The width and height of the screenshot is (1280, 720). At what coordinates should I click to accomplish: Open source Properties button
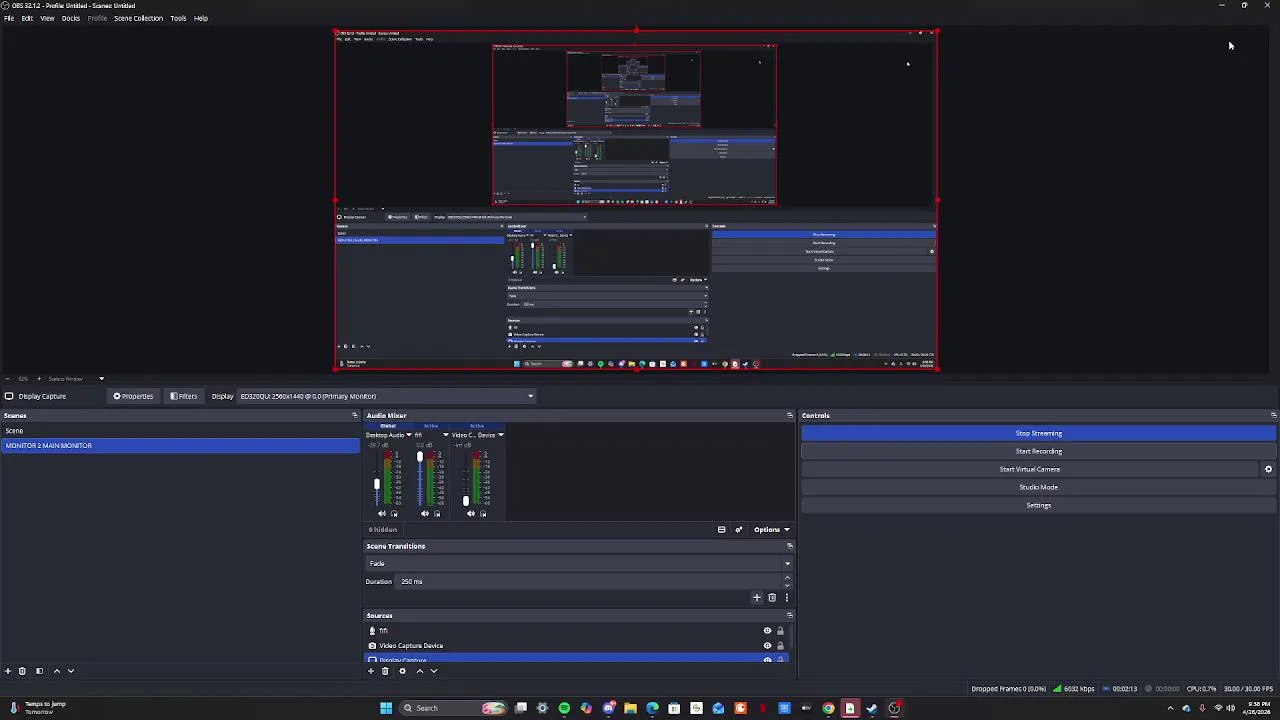coord(133,396)
